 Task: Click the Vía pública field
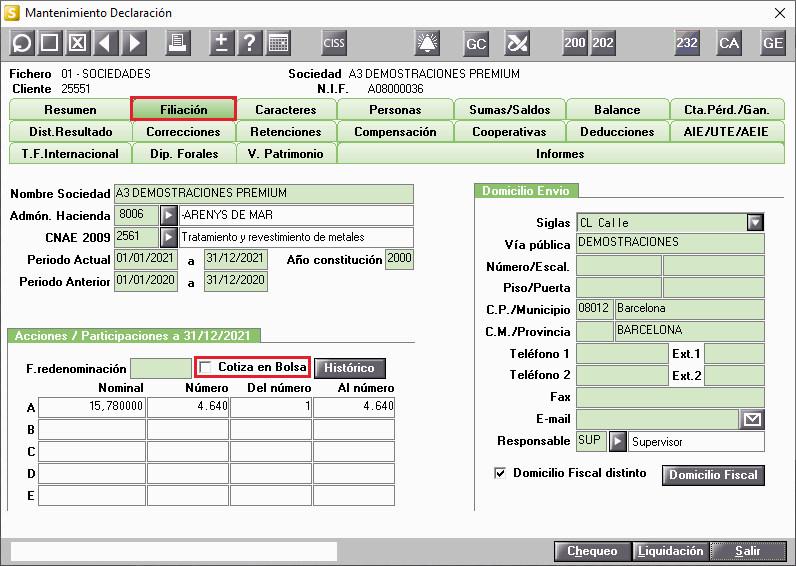[x=670, y=244]
